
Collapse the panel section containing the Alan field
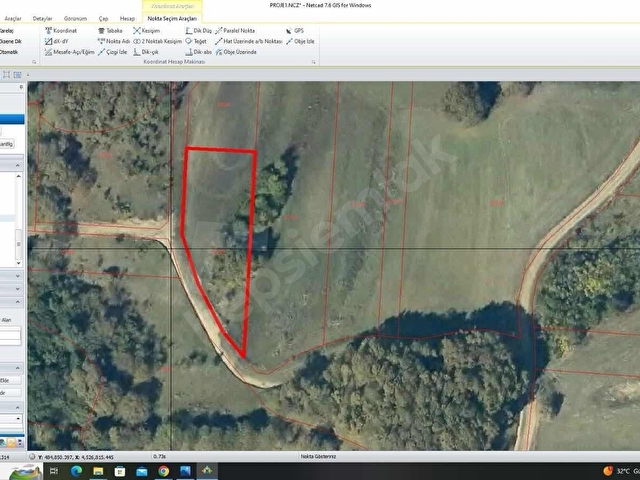point(18,302)
